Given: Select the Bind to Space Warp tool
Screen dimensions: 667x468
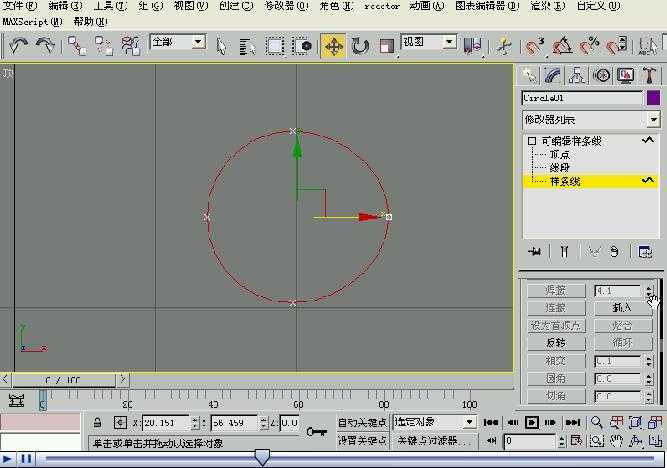Looking at the screenshot, I should (x=130, y=46).
